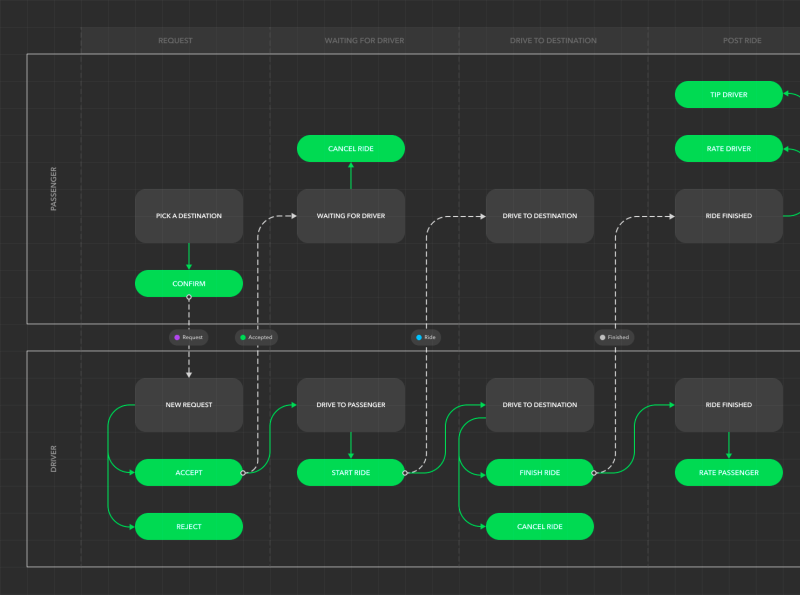Select the green Accepted event tag

click(x=256, y=338)
